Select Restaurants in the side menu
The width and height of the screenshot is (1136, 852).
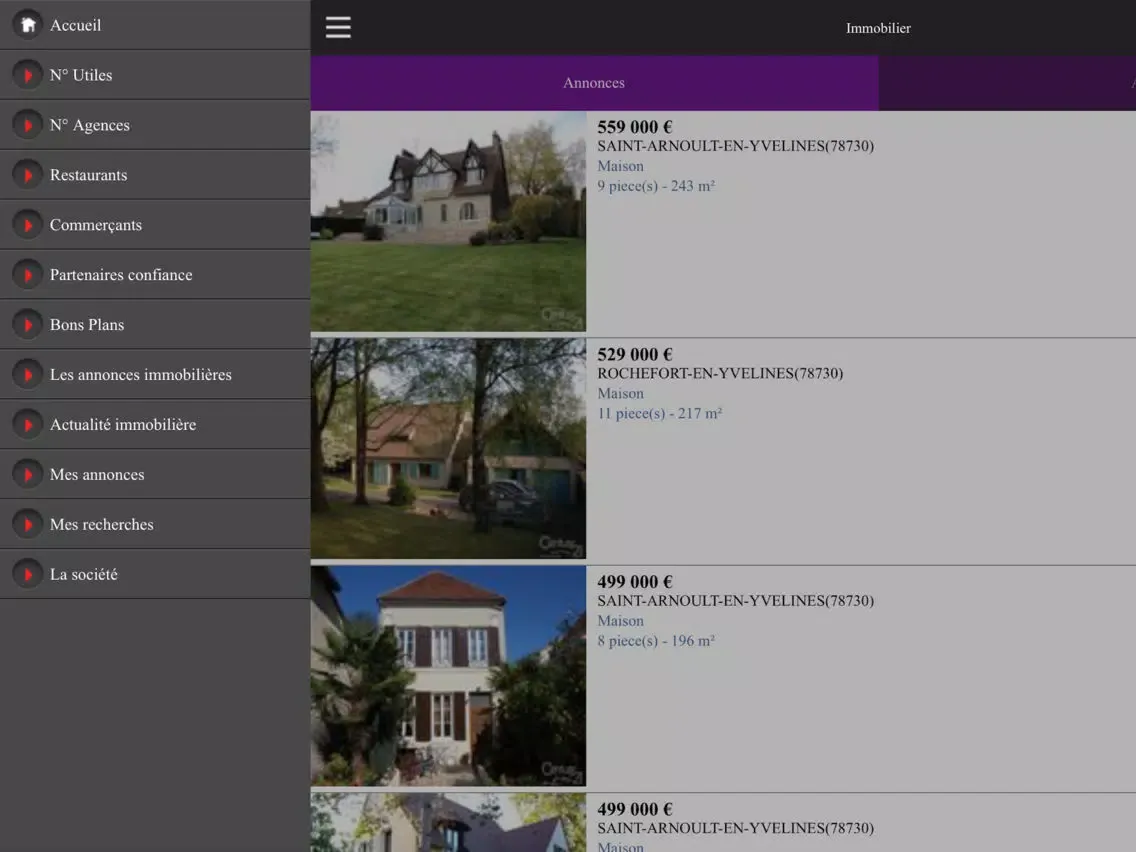click(x=155, y=175)
